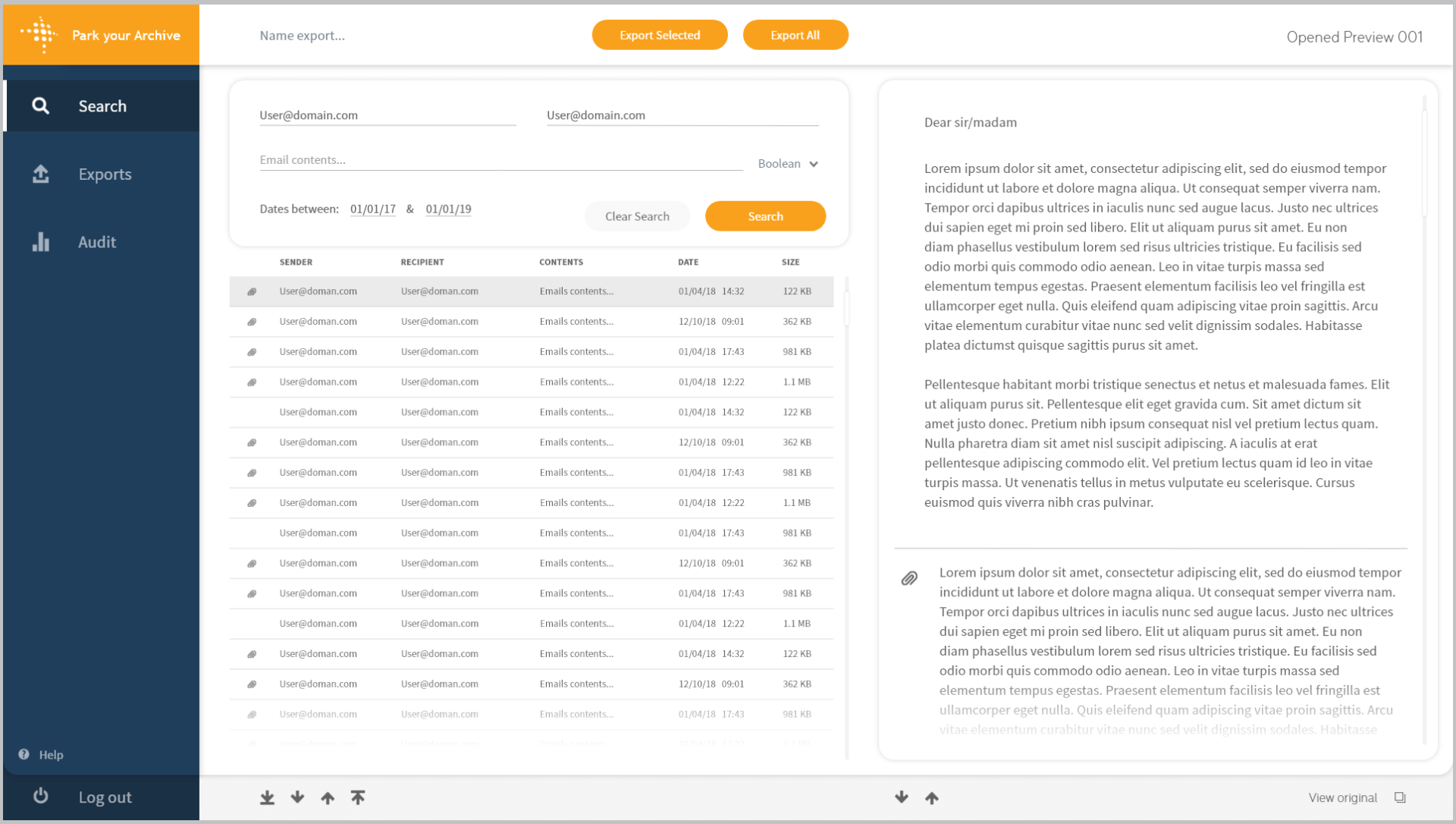Click the next email down-arrow under the preview pane
This screenshot has height=824, width=1456.
(901, 797)
